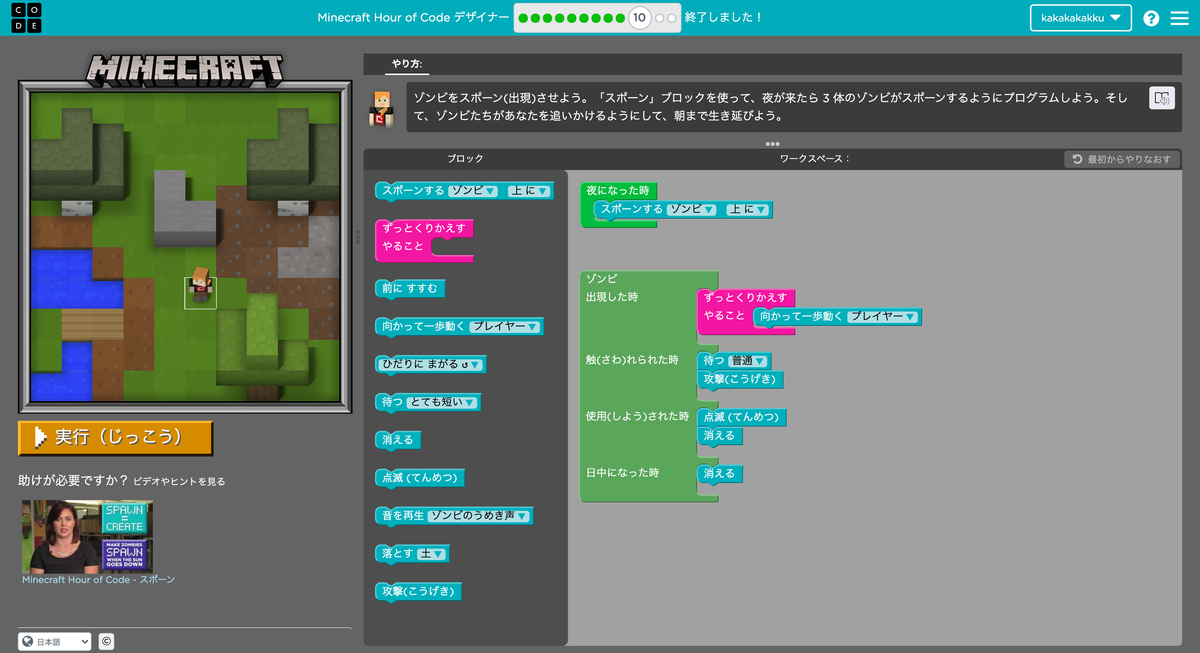Click the copyright © icon
The height and width of the screenshot is (653, 1200).
[106, 642]
